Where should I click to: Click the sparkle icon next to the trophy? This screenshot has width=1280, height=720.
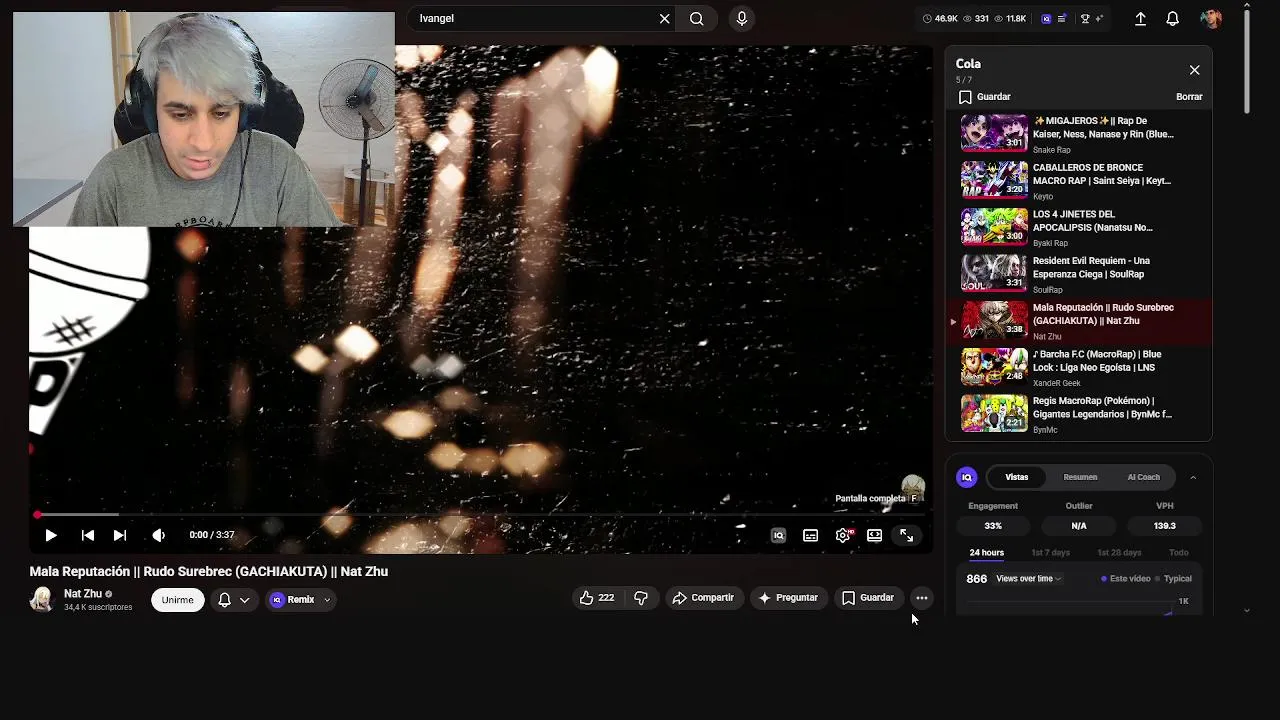point(1099,18)
